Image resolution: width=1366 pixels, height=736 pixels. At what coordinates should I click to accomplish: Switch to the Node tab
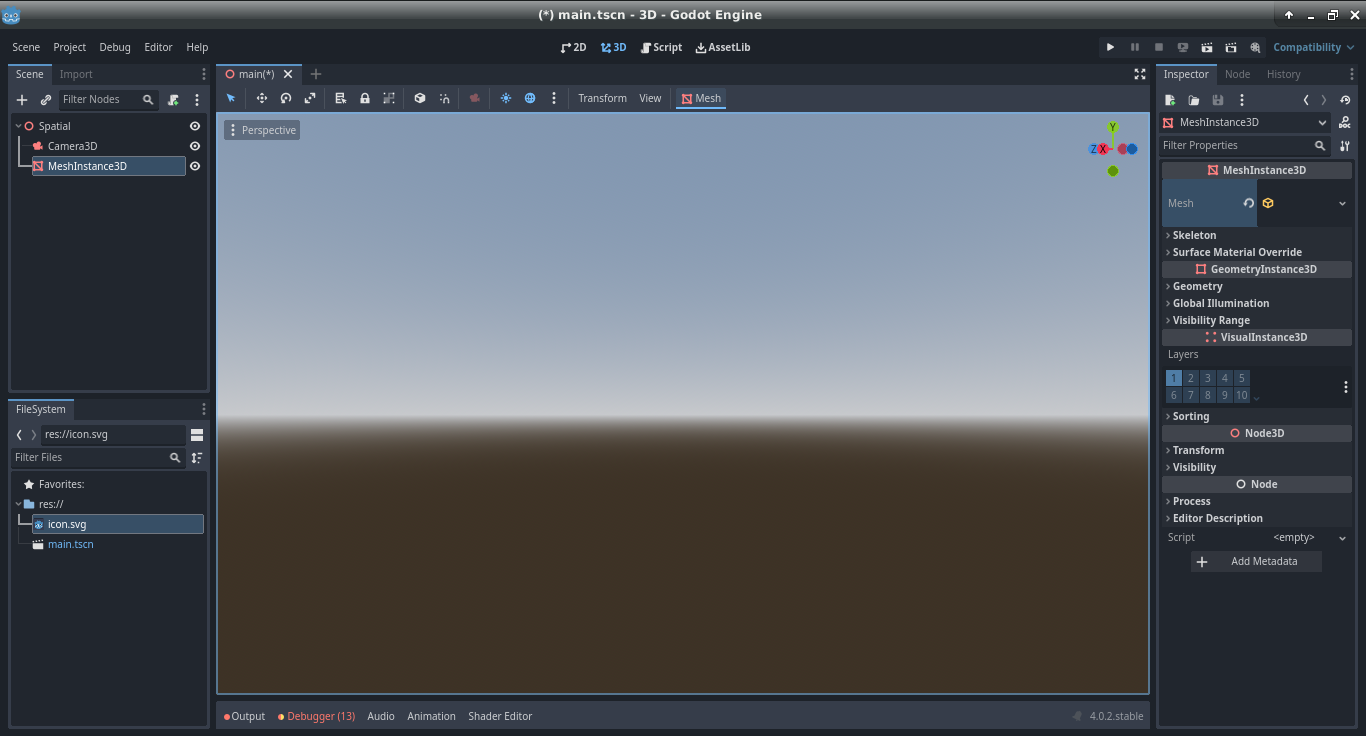pos(1237,74)
